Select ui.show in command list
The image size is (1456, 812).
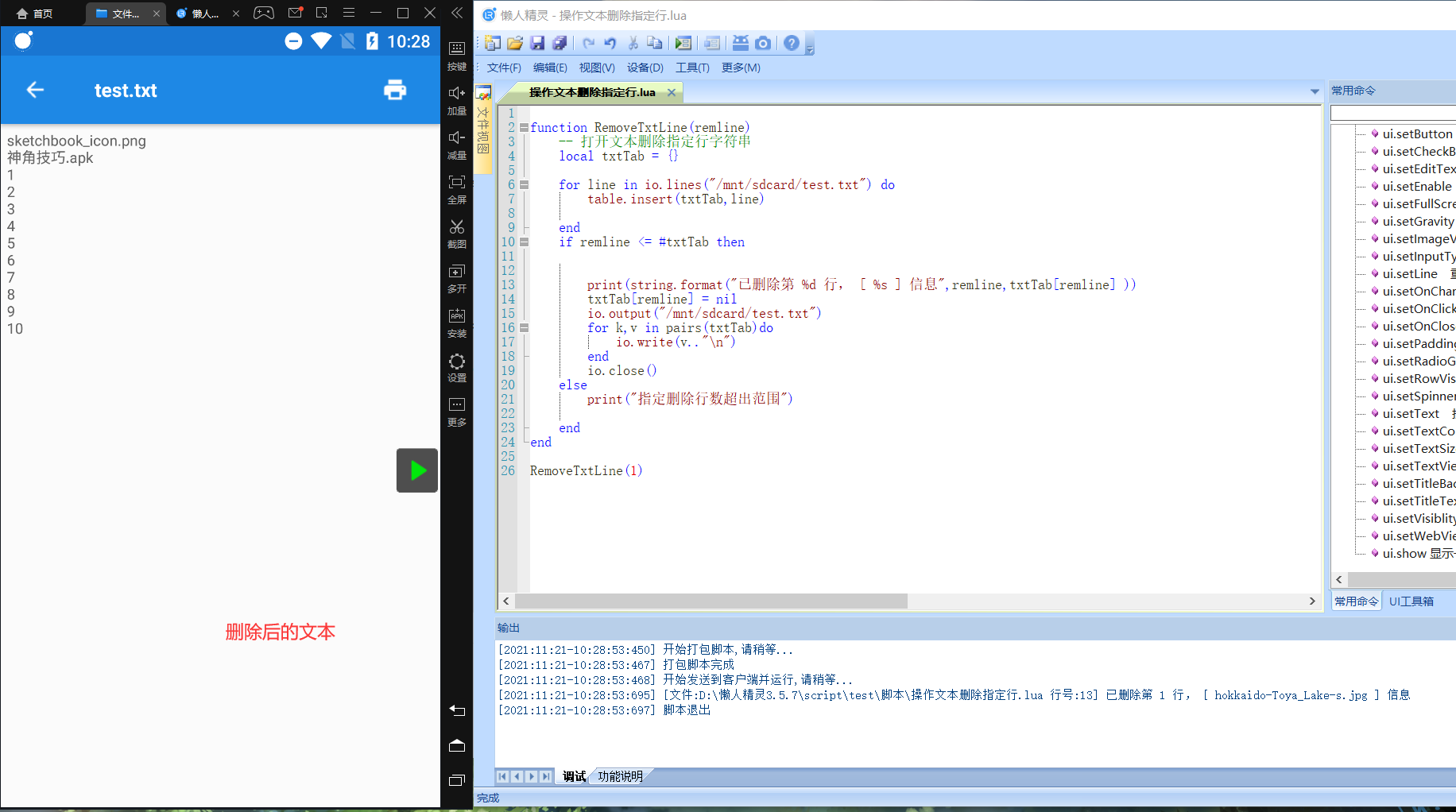[x=1418, y=554]
